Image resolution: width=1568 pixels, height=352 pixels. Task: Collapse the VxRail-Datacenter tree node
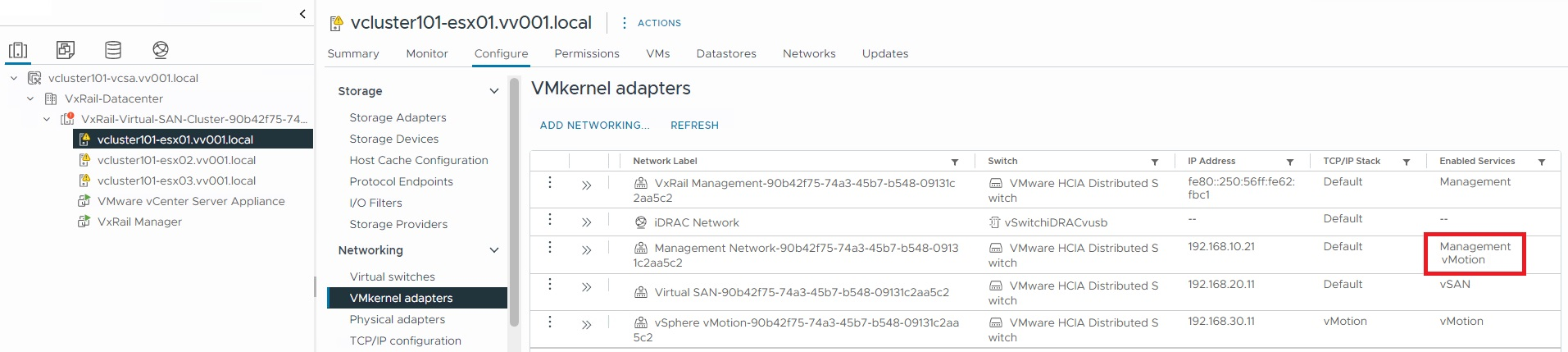tap(30, 98)
